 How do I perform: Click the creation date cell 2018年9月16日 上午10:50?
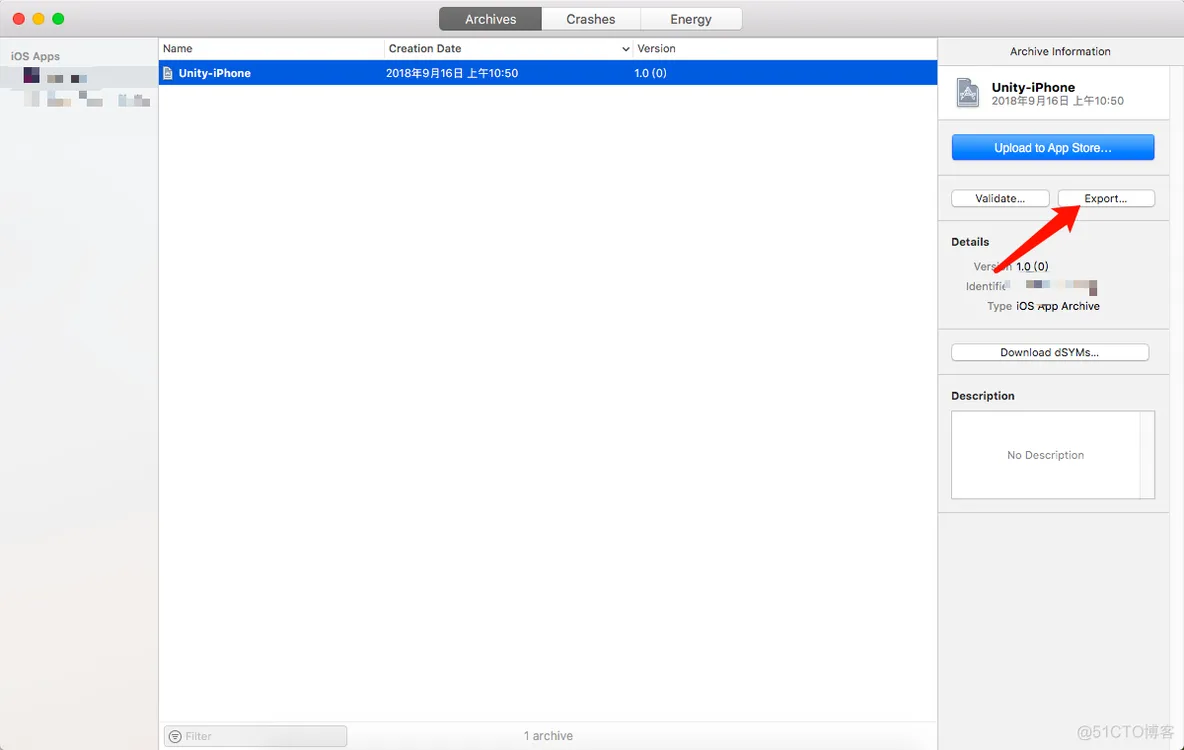click(x=452, y=73)
